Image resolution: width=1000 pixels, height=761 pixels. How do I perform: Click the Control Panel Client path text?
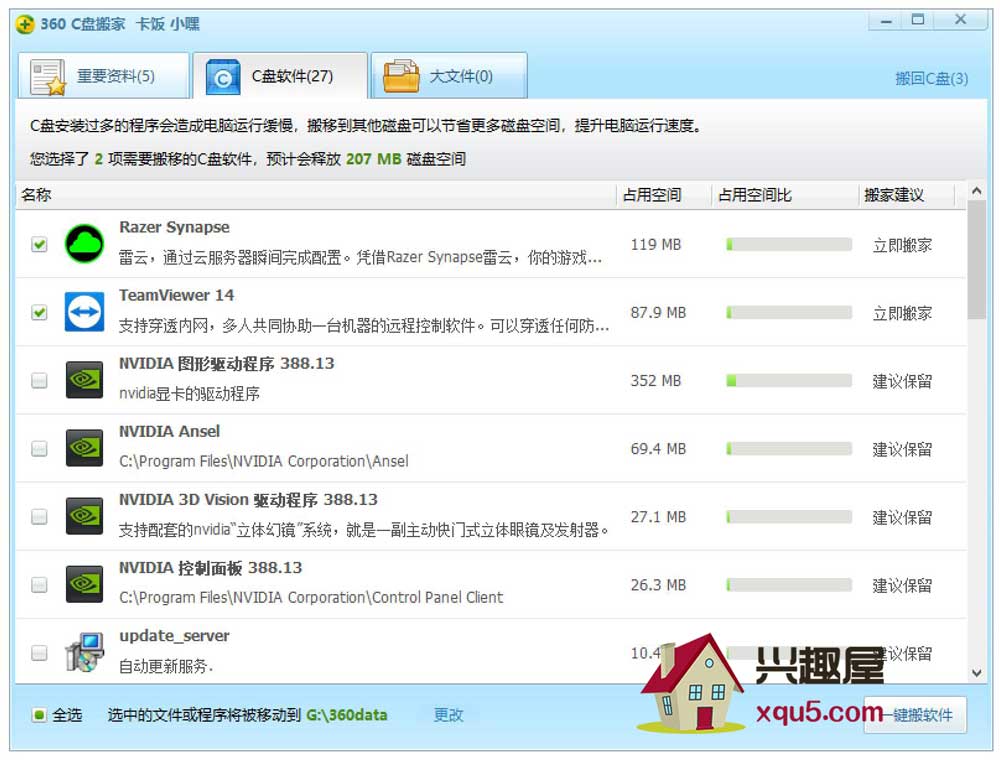pyautogui.click(x=311, y=598)
